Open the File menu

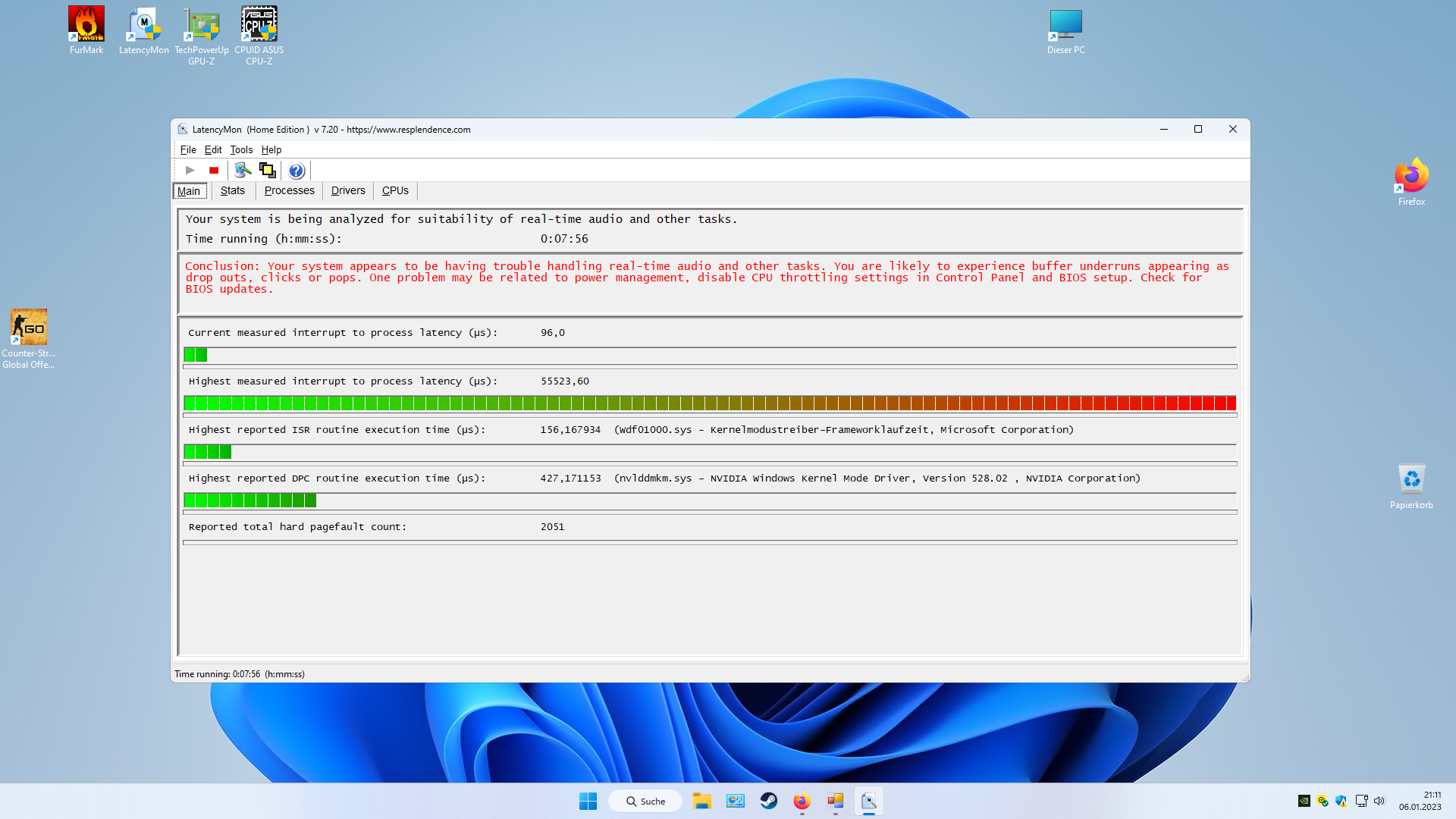pos(188,149)
